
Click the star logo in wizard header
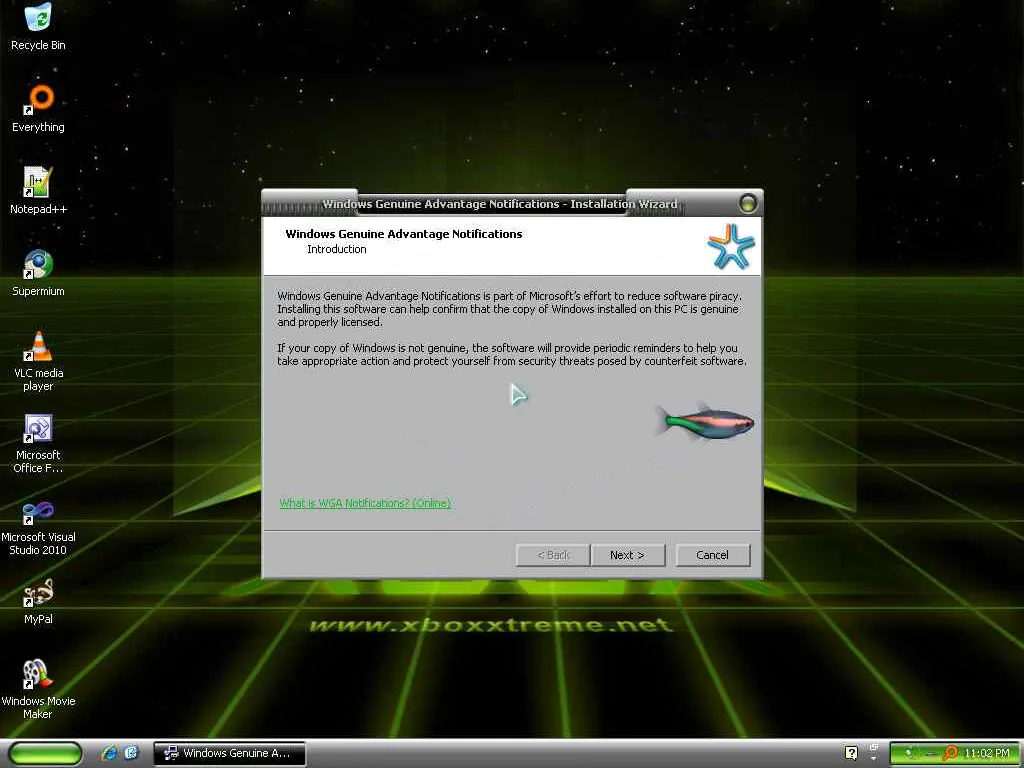pyautogui.click(x=731, y=246)
